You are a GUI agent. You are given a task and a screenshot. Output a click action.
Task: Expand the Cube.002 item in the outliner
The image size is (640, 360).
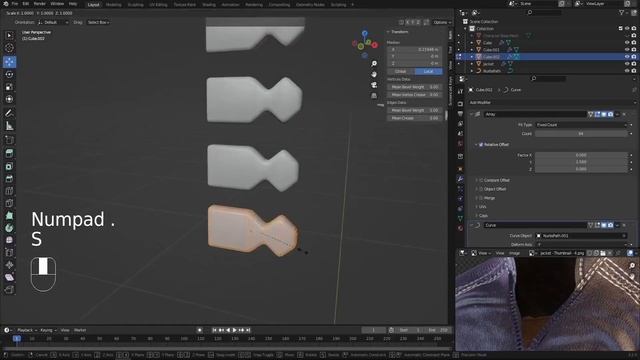[x=472, y=57]
